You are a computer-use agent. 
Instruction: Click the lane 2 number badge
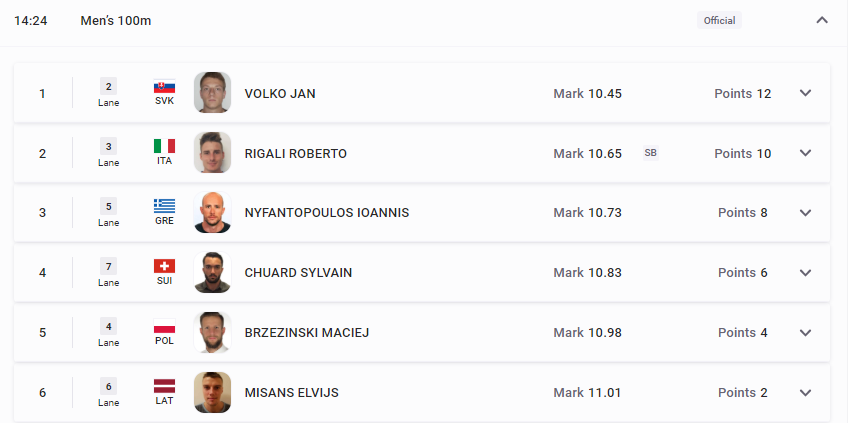pos(108,87)
